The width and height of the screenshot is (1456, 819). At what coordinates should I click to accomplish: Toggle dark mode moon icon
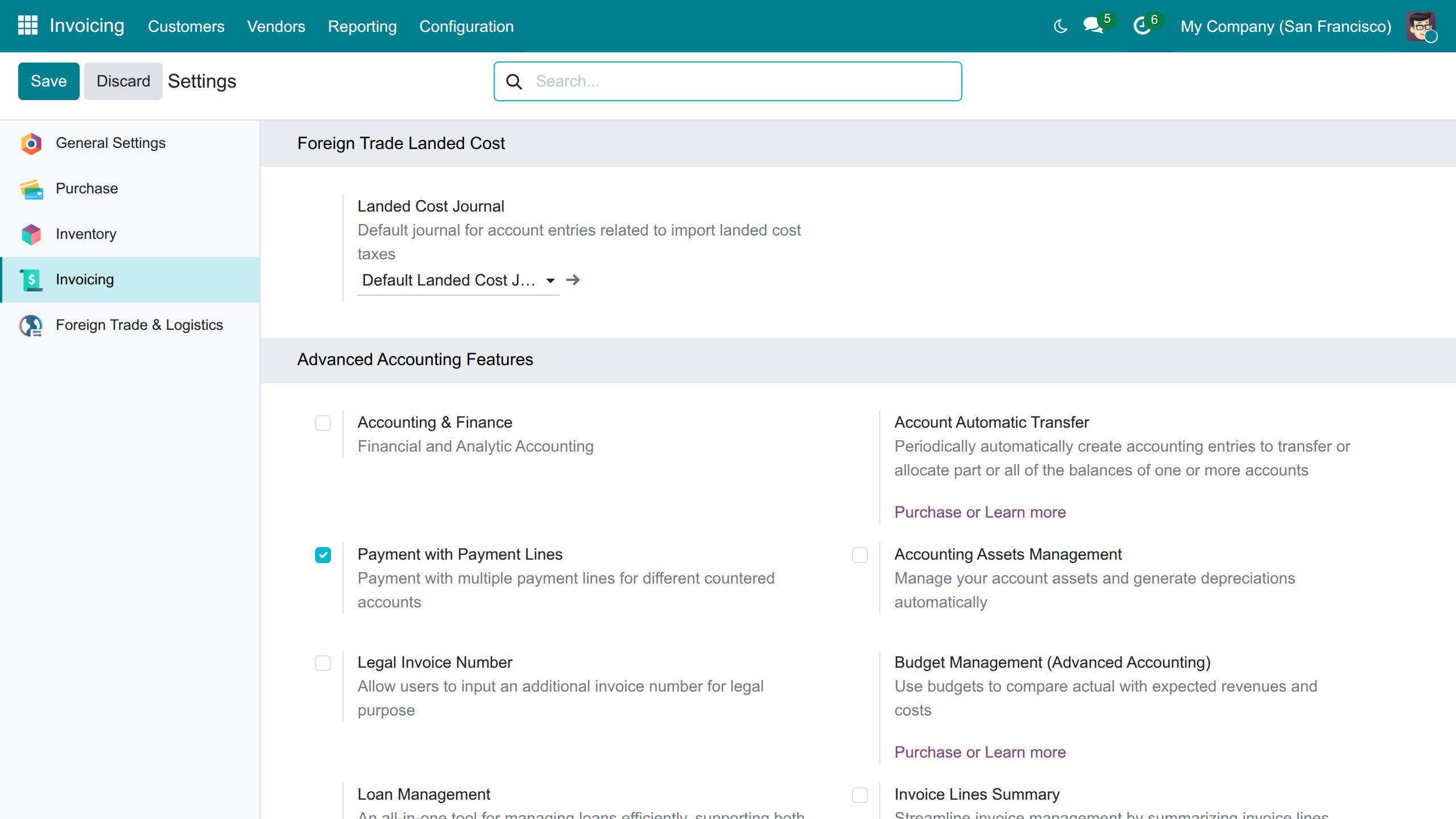[x=1060, y=26]
